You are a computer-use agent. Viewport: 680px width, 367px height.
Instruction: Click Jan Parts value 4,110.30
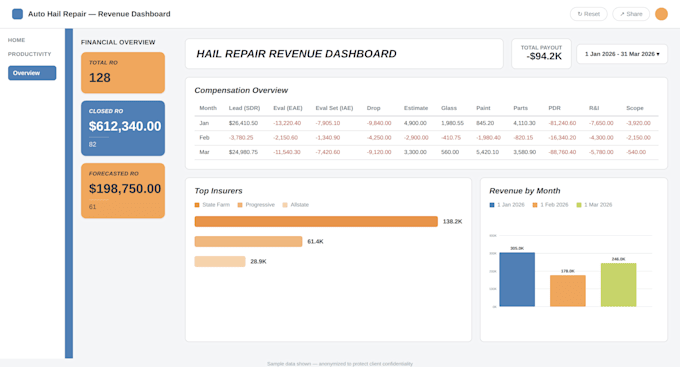tap(524, 123)
